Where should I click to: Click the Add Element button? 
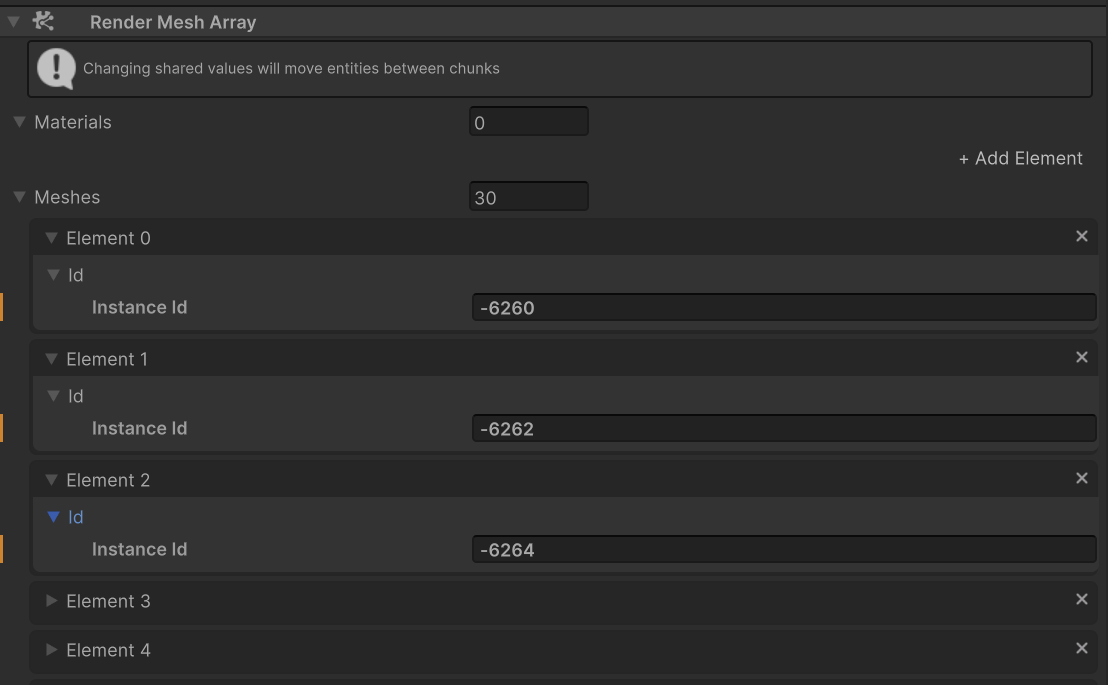tap(1021, 158)
